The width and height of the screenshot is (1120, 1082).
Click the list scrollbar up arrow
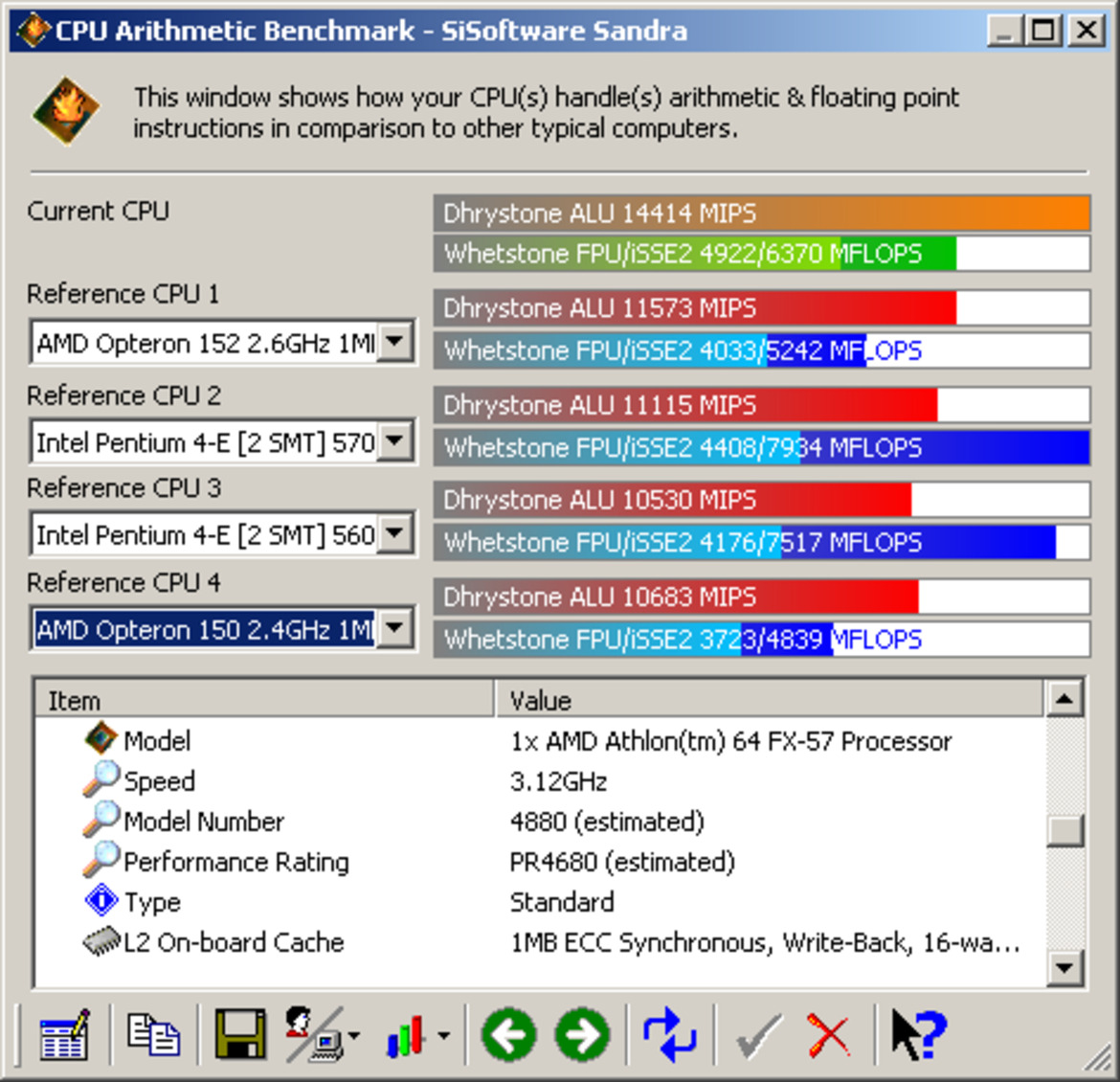1064,698
